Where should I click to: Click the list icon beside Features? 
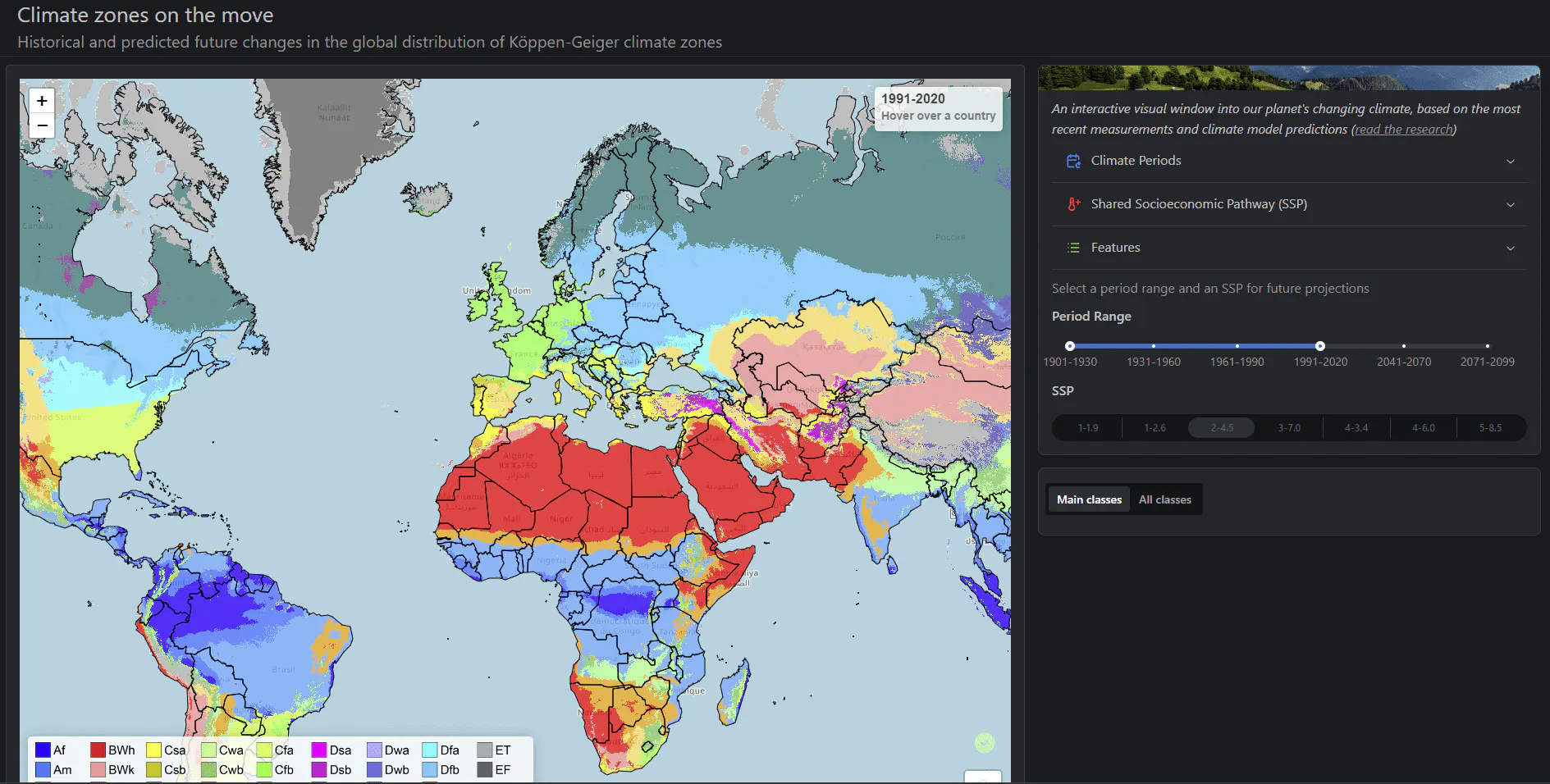click(1073, 248)
